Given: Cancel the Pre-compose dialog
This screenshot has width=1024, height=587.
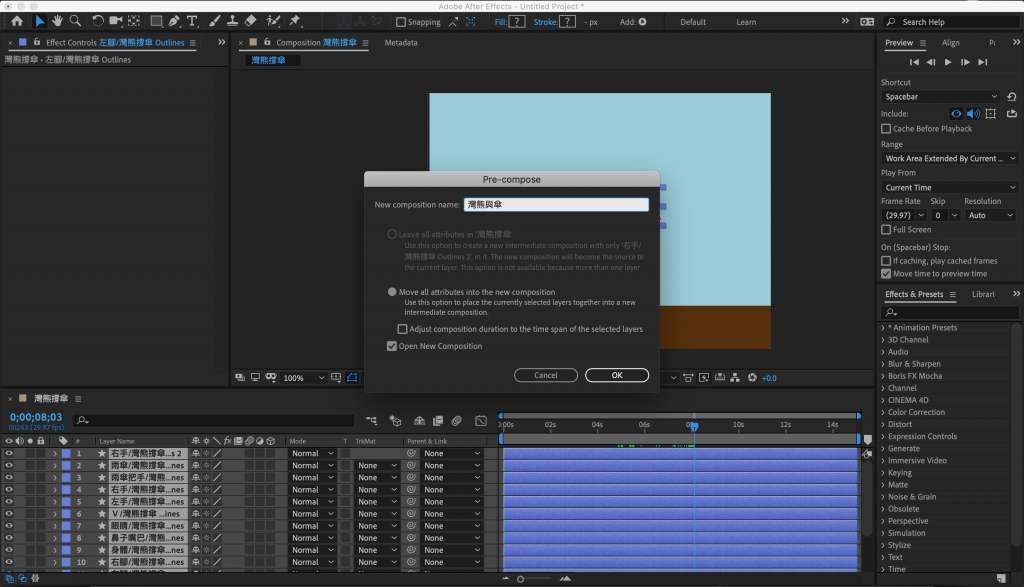Looking at the screenshot, I should pos(546,375).
